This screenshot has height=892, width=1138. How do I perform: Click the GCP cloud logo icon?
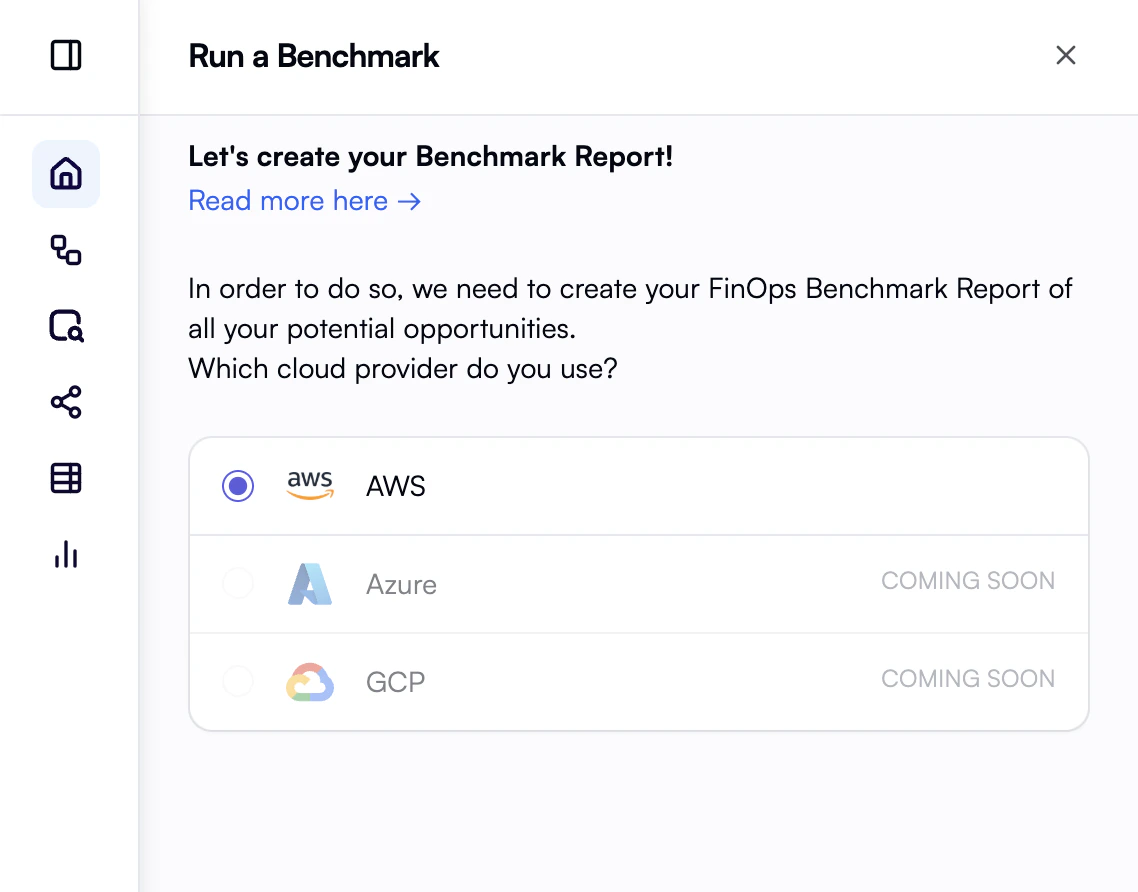coord(310,680)
